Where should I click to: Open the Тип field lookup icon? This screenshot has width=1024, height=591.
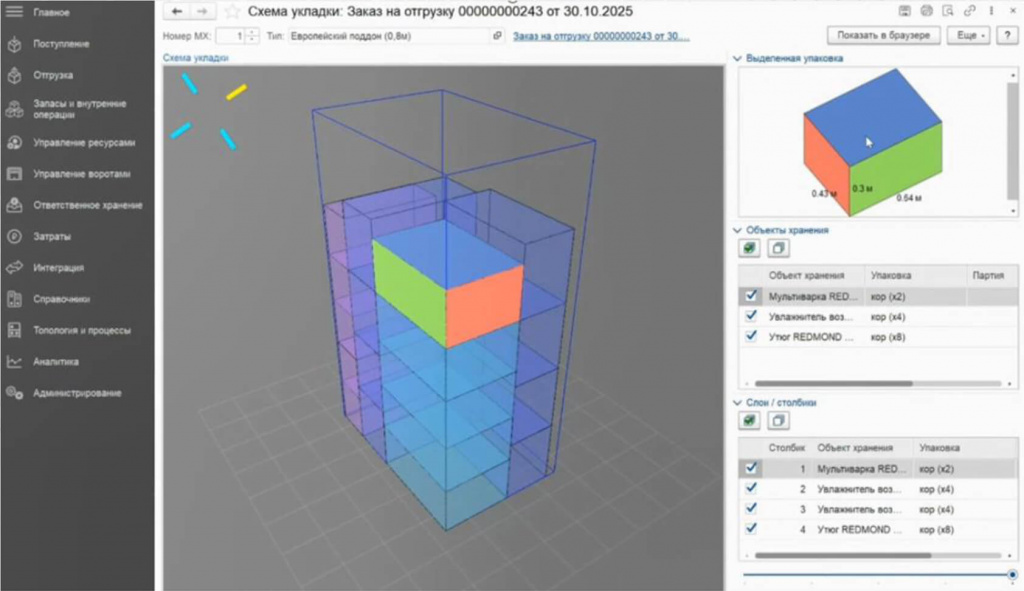497,36
